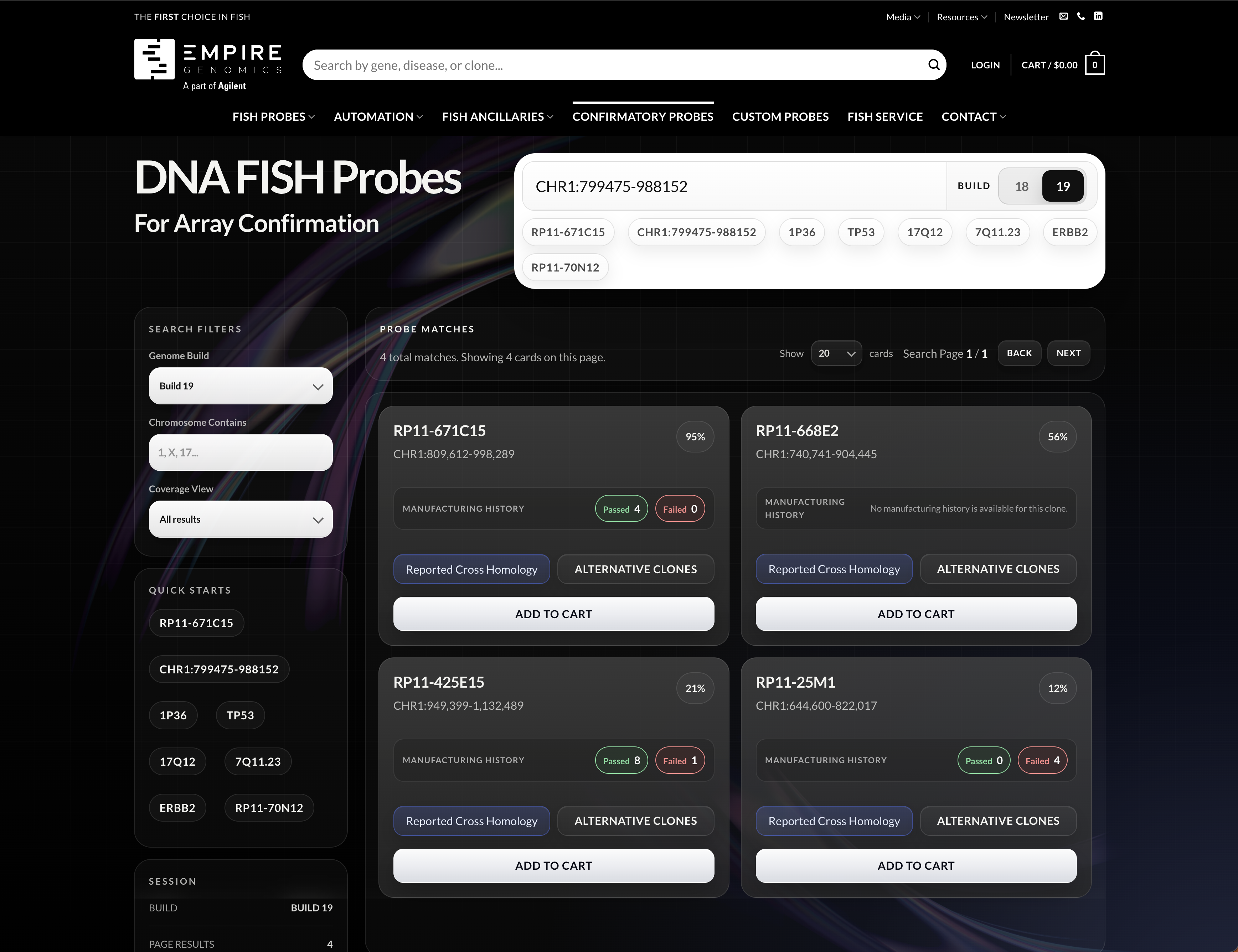
Task: Click the Passed 8 badge on RP11-425E15
Action: (621, 760)
